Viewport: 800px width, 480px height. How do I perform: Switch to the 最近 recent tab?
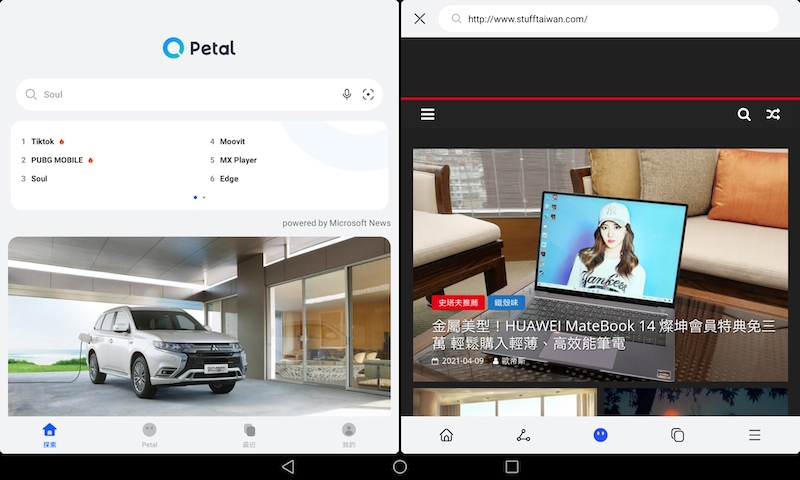click(x=249, y=435)
